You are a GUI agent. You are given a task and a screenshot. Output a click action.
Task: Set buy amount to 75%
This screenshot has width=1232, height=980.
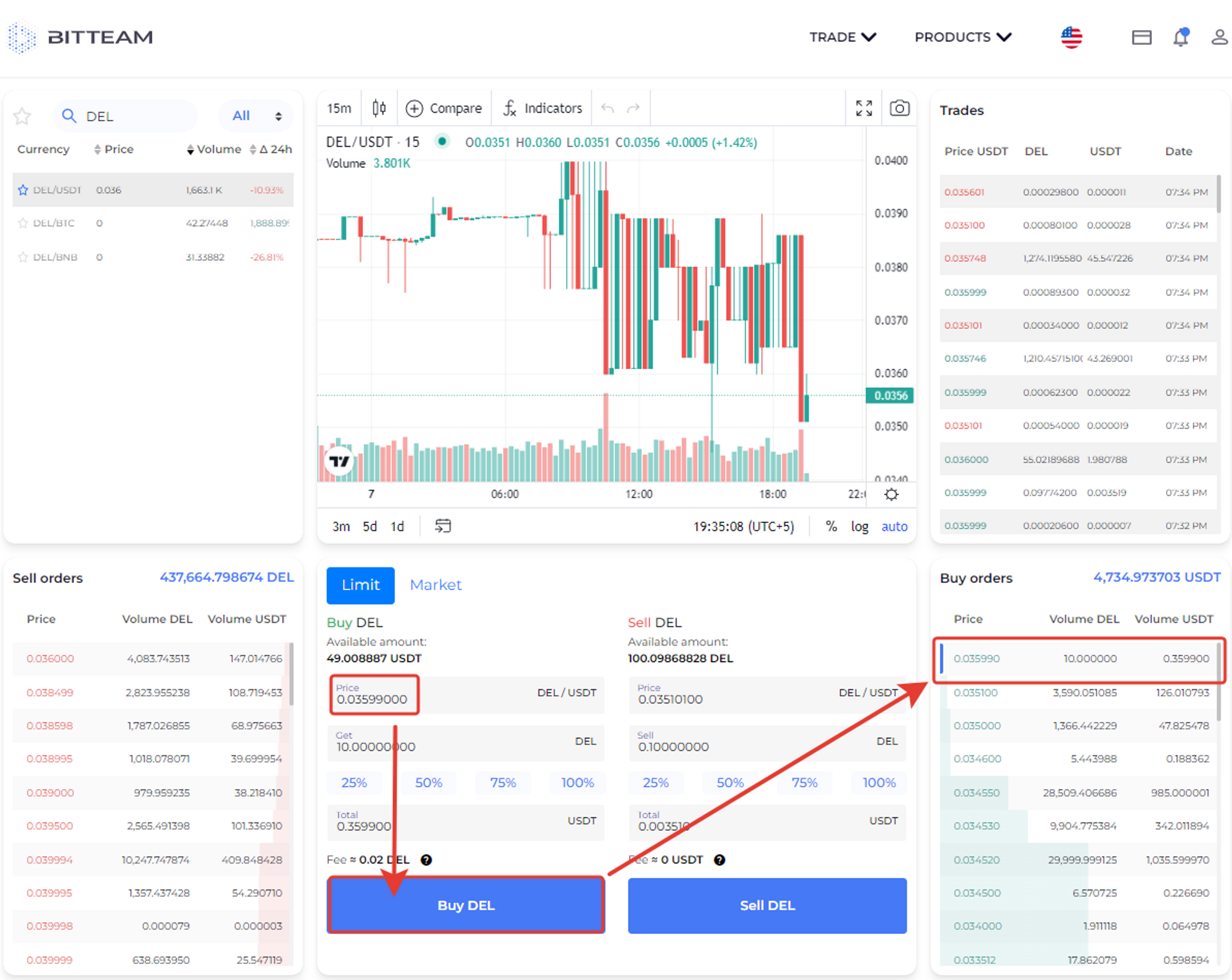[x=503, y=783]
